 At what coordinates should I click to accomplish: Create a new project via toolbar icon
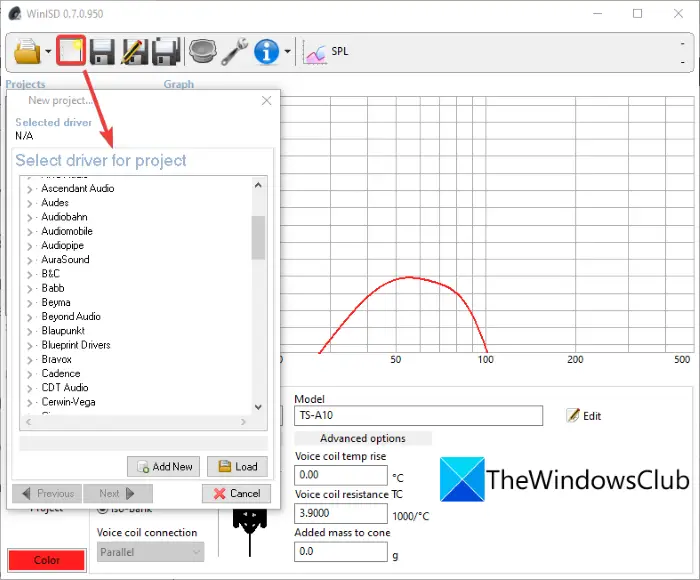[71, 51]
